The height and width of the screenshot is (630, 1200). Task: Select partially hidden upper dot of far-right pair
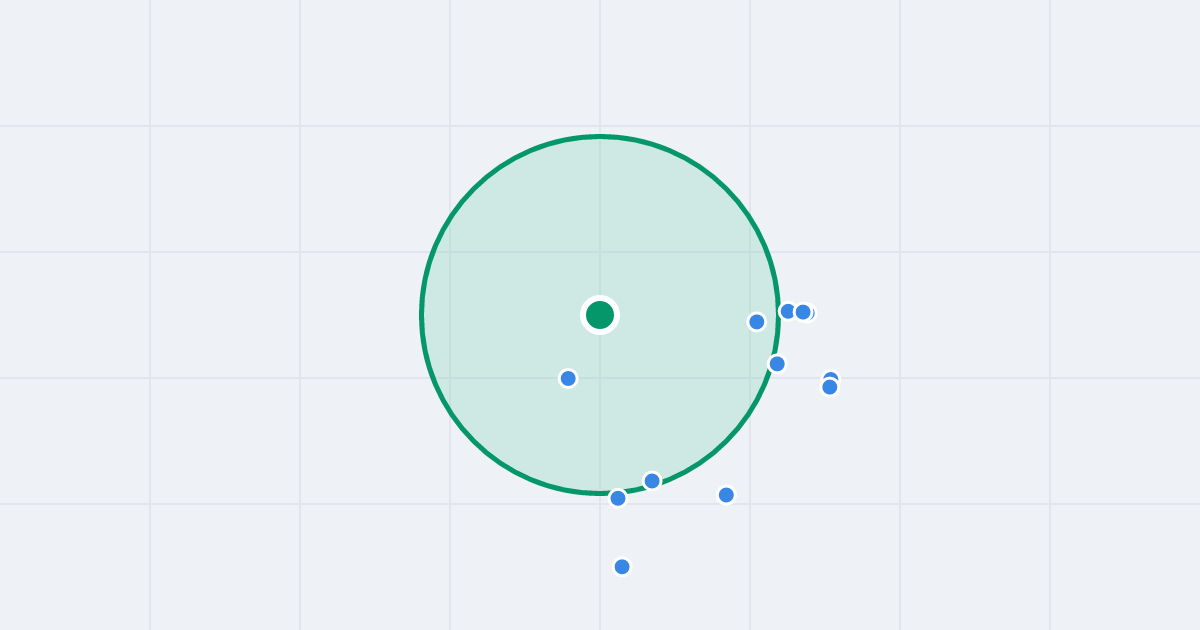click(x=830, y=375)
